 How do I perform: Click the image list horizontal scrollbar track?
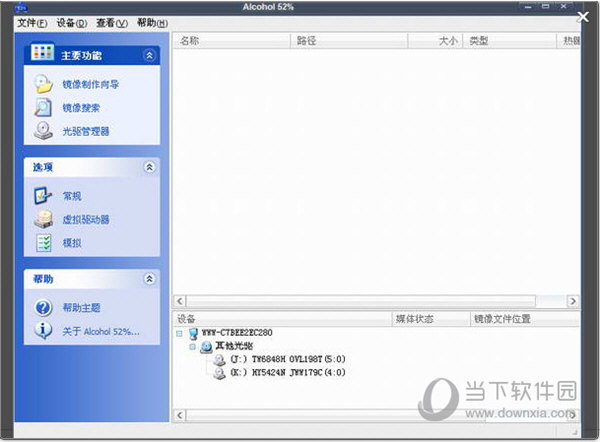coord(551,301)
